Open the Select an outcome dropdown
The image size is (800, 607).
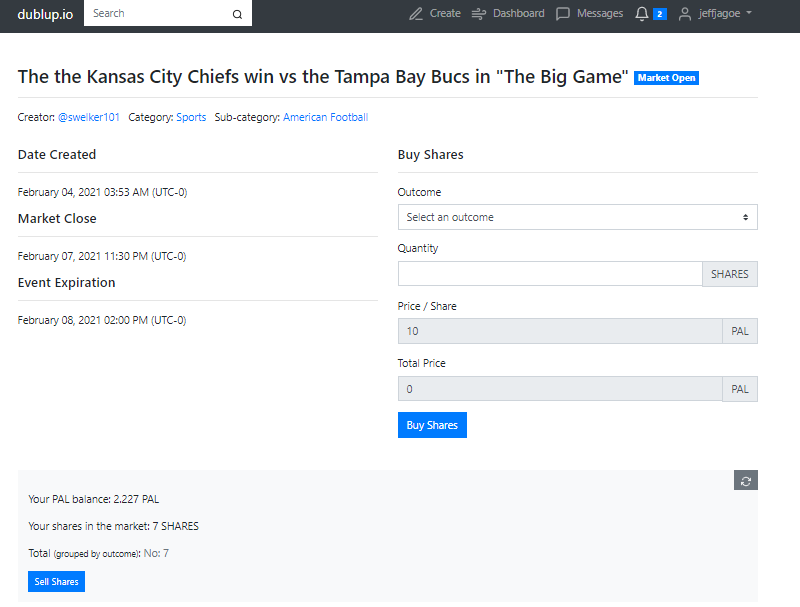tap(578, 217)
